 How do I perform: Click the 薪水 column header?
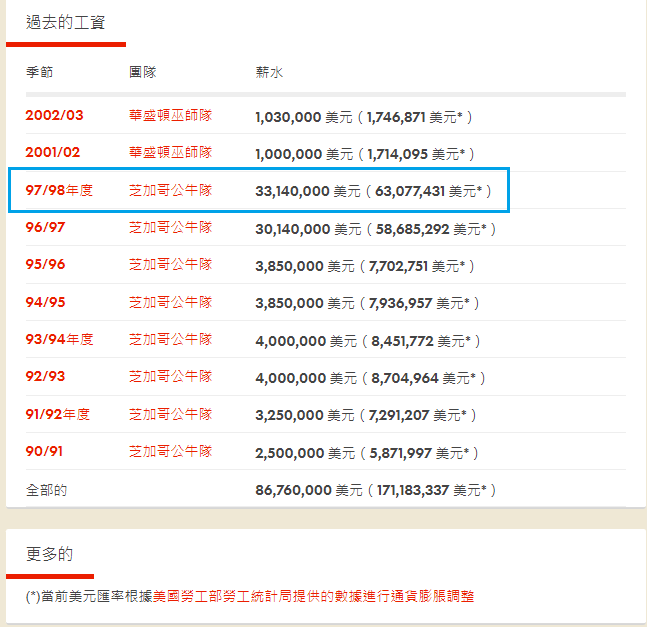269,72
